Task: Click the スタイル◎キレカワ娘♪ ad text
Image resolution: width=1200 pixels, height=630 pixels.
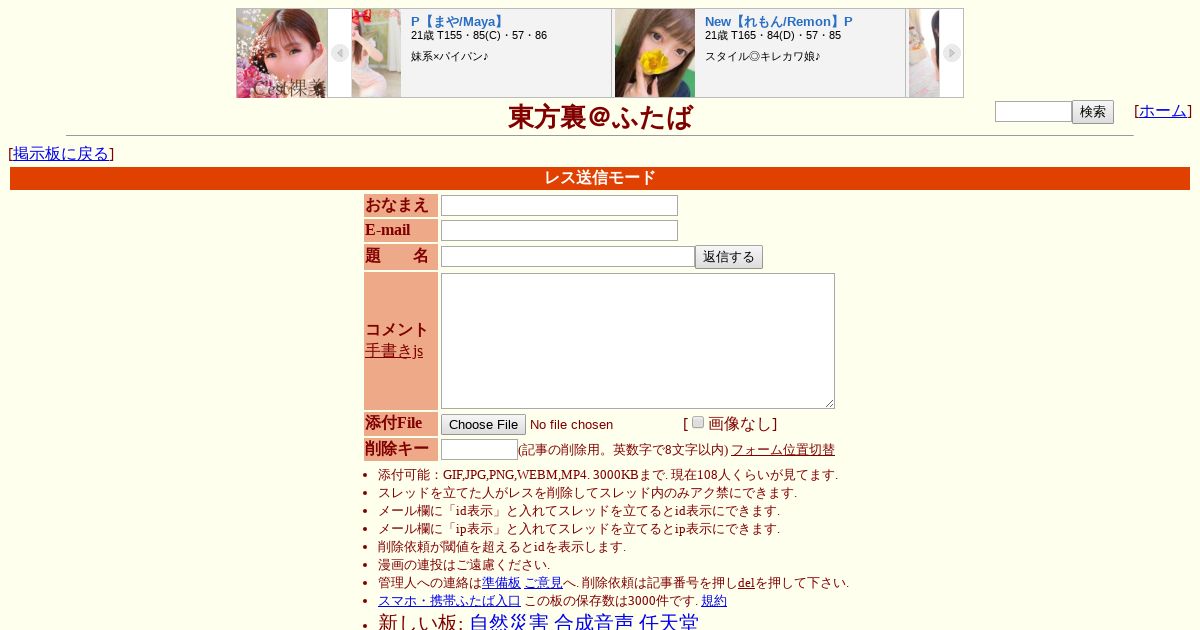Action: click(762, 56)
